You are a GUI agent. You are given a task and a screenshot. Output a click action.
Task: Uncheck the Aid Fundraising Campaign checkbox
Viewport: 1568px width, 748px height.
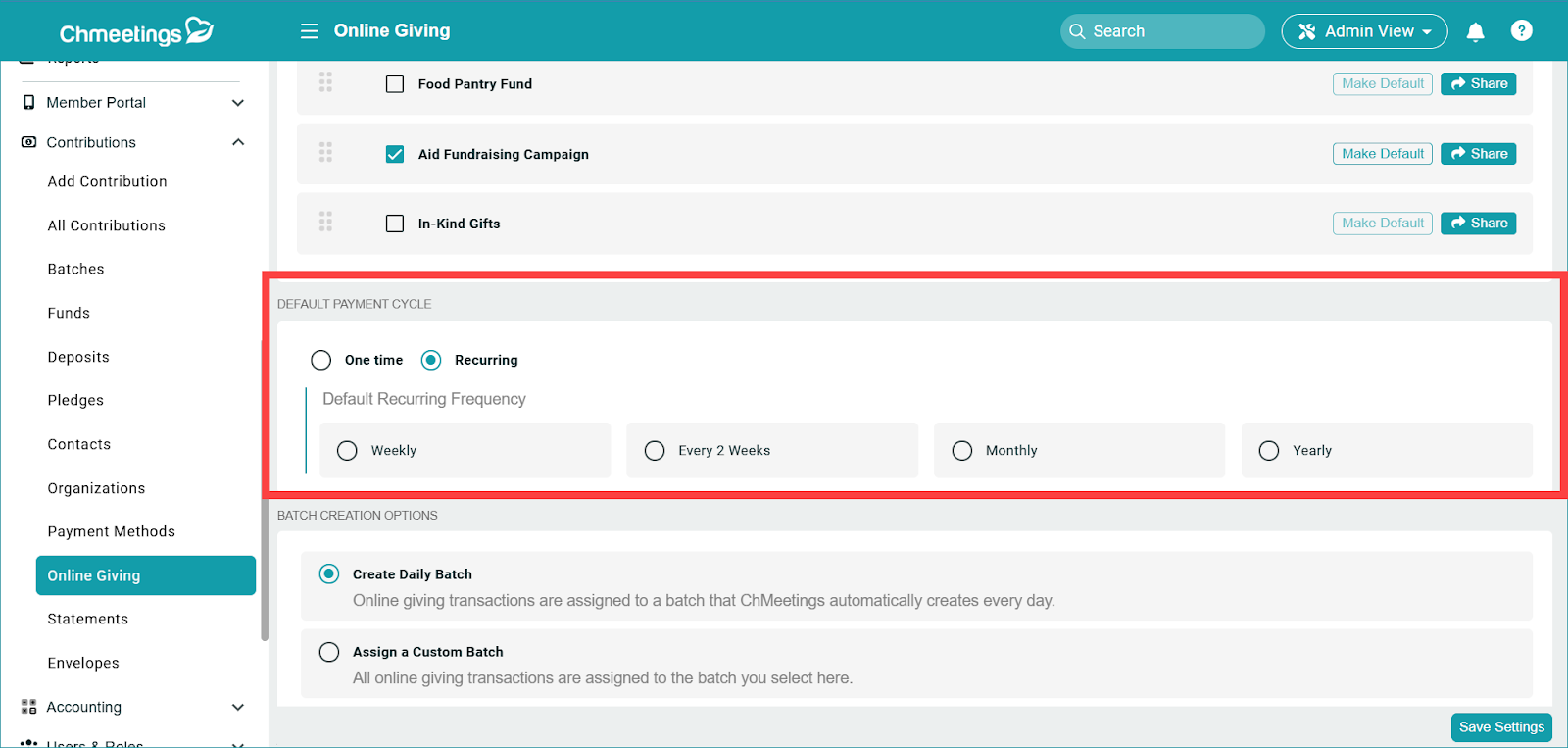[x=395, y=154]
